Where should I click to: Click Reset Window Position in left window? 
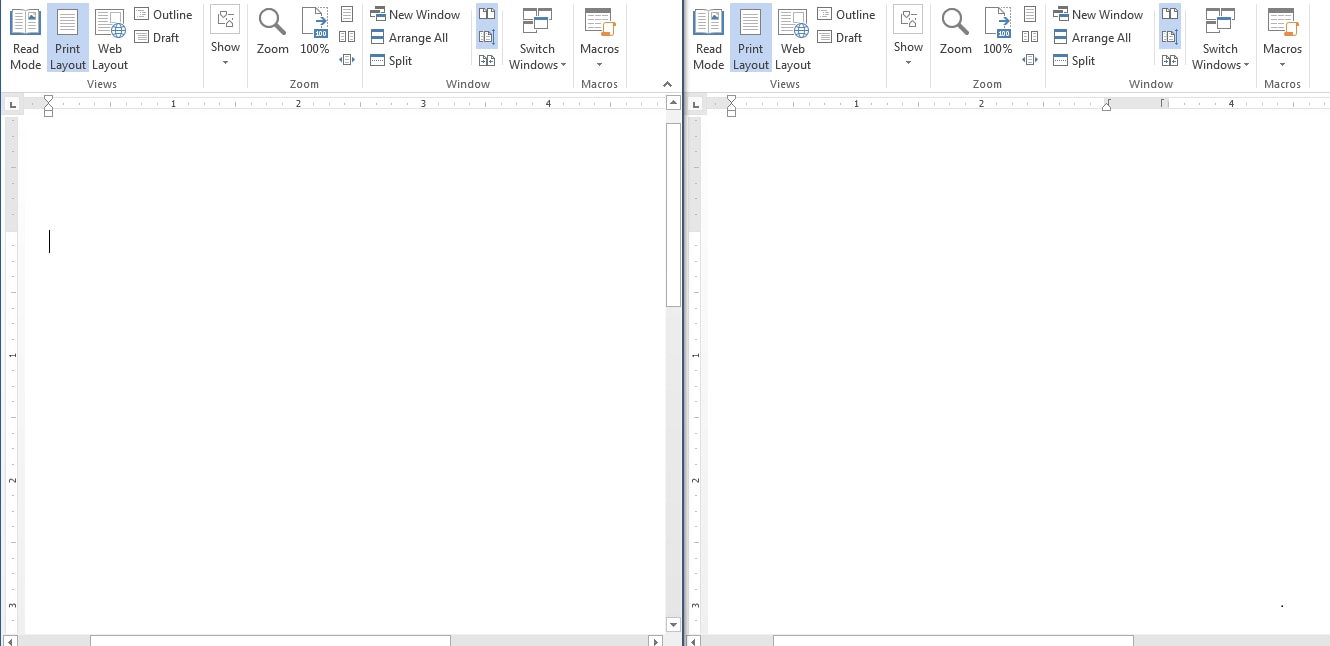[x=487, y=60]
